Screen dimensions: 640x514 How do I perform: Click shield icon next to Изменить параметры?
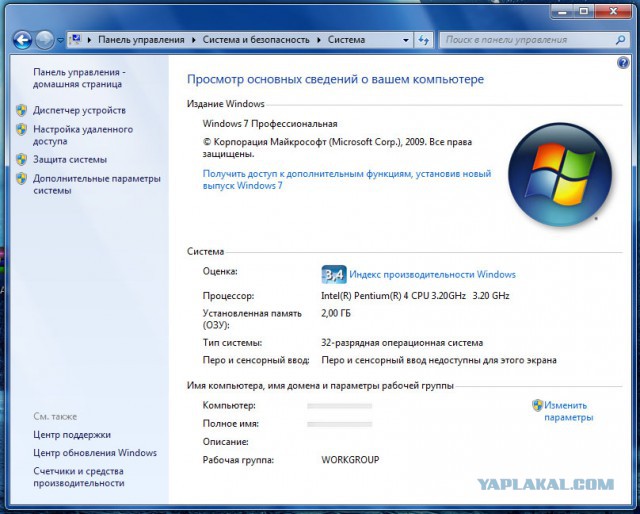point(537,405)
